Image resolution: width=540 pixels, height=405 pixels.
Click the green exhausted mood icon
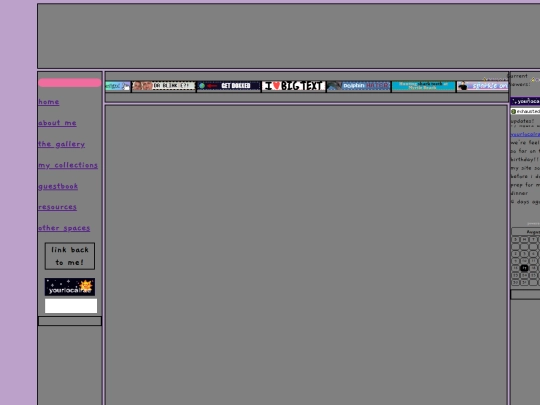pyautogui.click(x=513, y=111)
